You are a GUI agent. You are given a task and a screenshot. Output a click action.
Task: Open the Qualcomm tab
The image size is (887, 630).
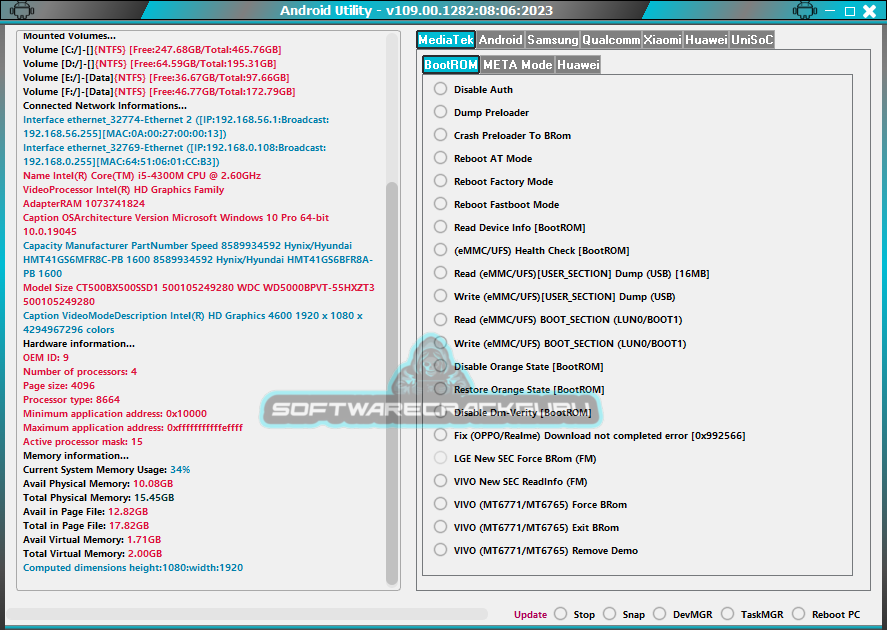[x=611, y=40]
